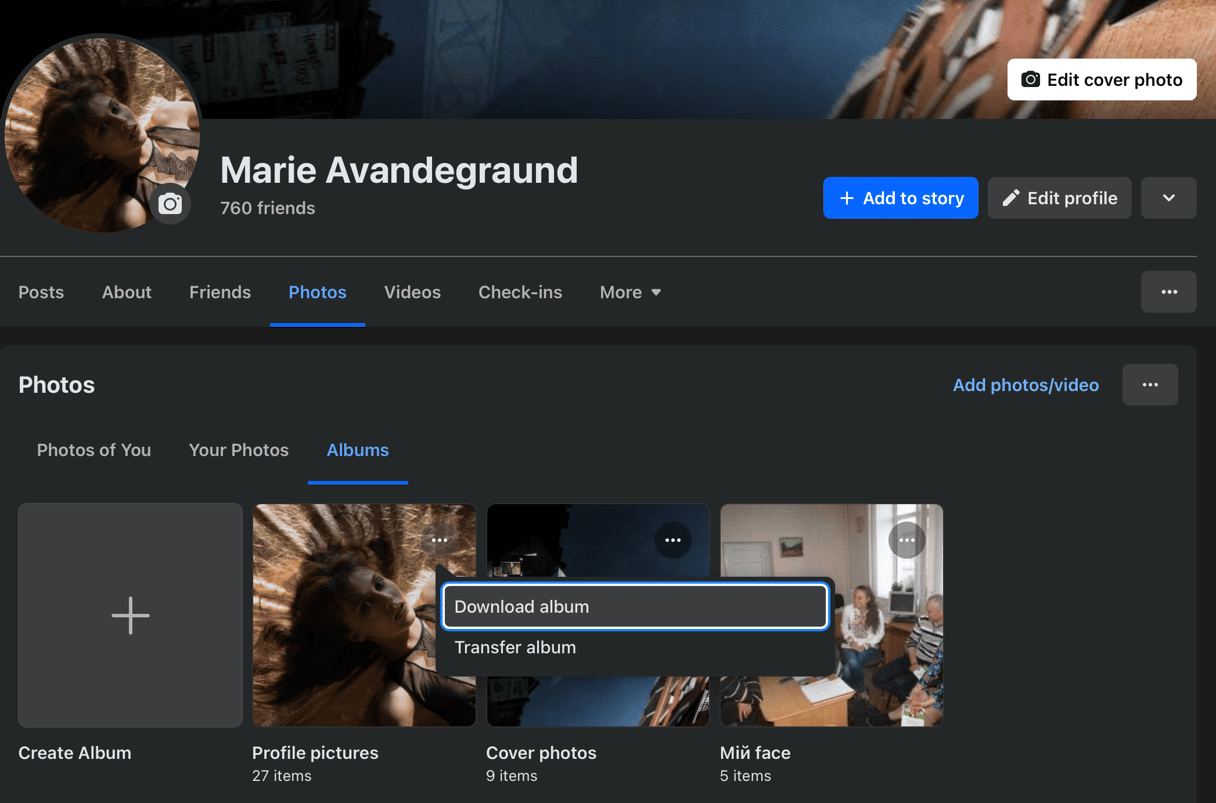The width and height of the screenshot is (1216, 803).
Task: Open options menu on Profile pictures album
Action: click(x=439, y=540)
